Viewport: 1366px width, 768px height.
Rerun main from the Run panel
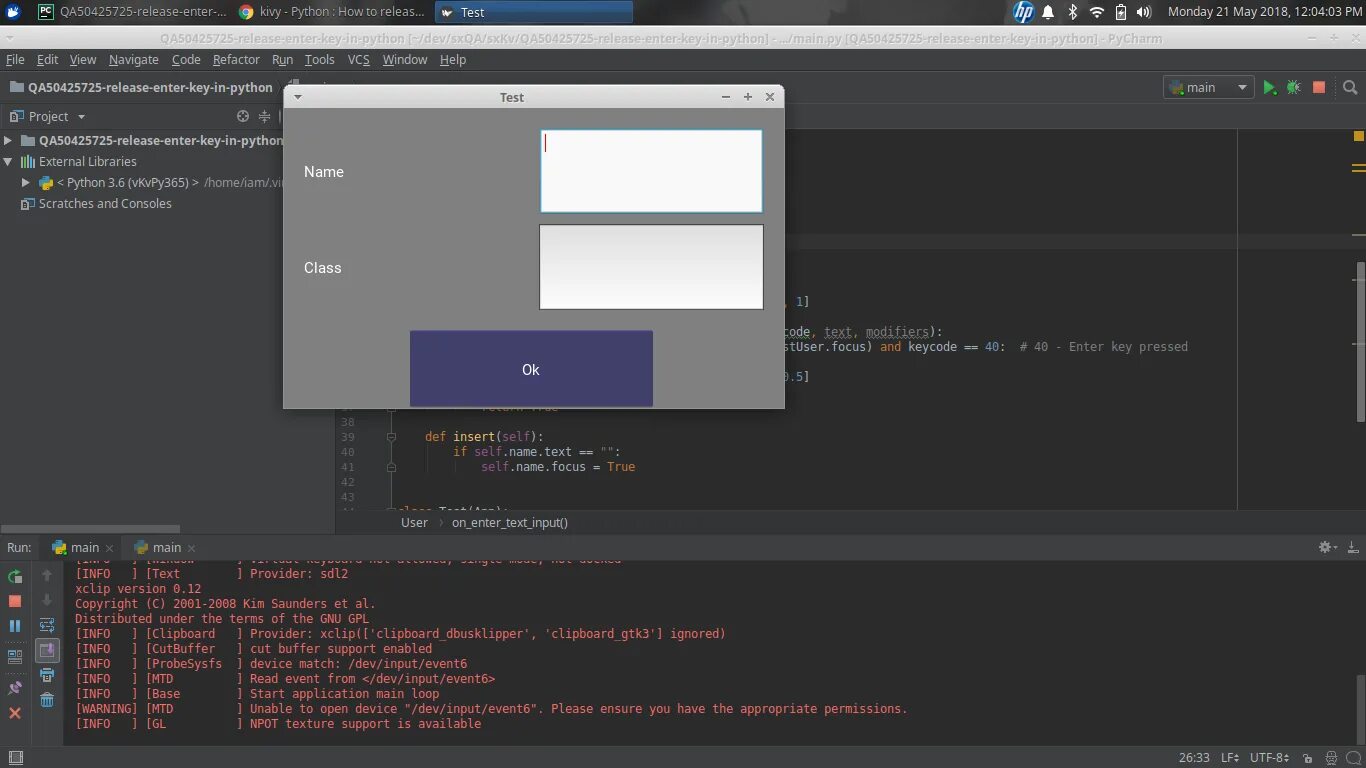click(x=15, y=576)
